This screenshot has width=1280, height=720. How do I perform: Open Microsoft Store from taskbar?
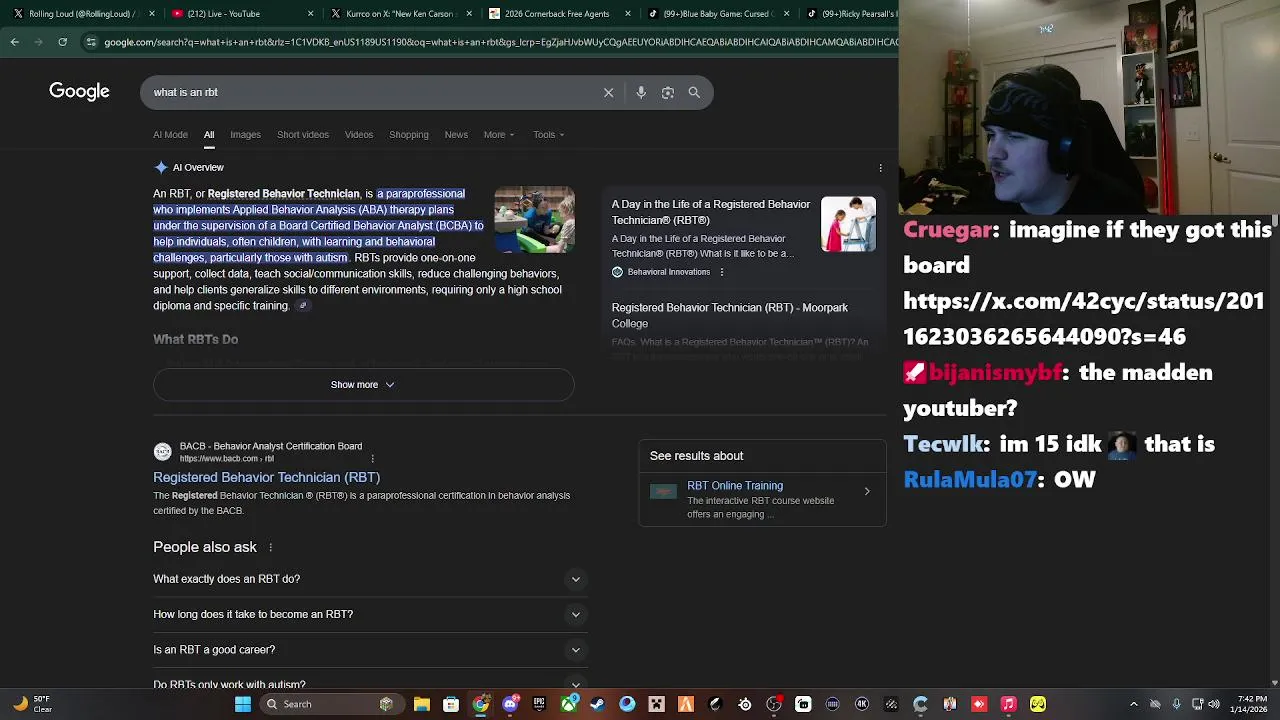451,704
